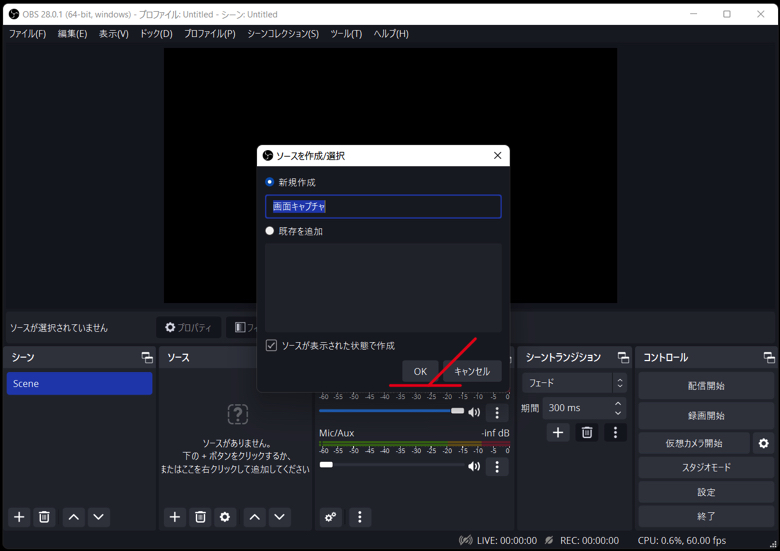Click the existing sources list box
Screen dimensions: 780x551
coord(383,287)
